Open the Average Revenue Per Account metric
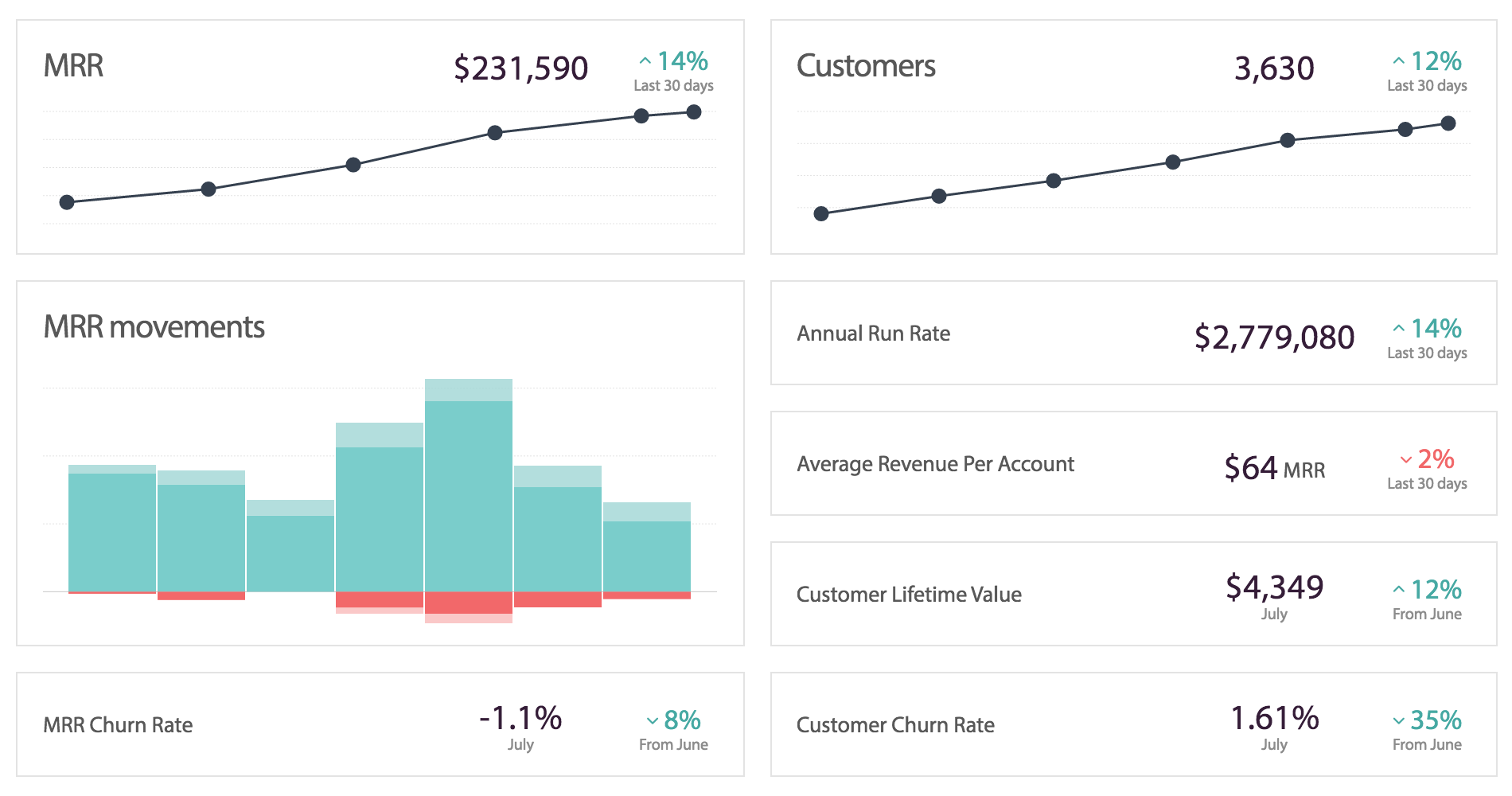The height and width of the screenshot is (796, 1512). (x=935, y=464)
